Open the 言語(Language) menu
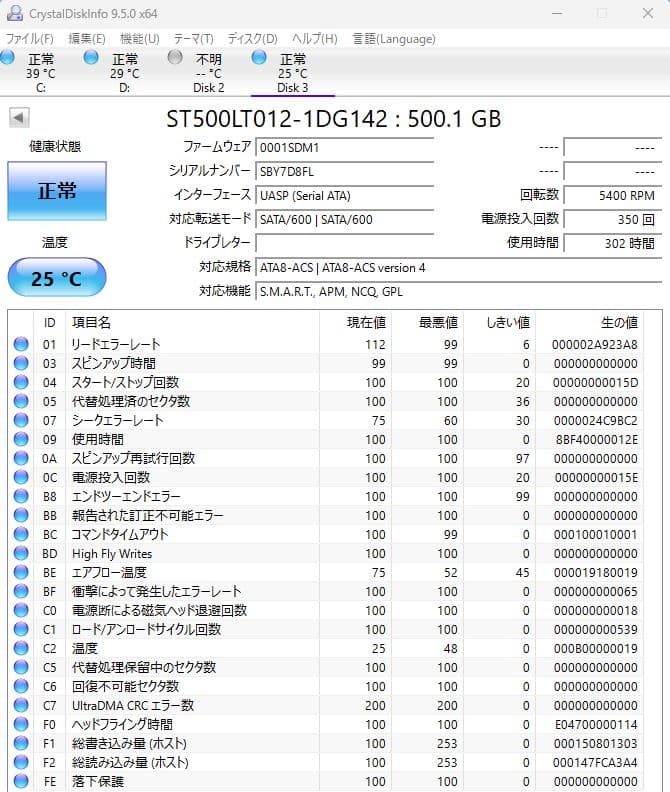Viewport: 670px width, 792px height. tap(394, 39)
